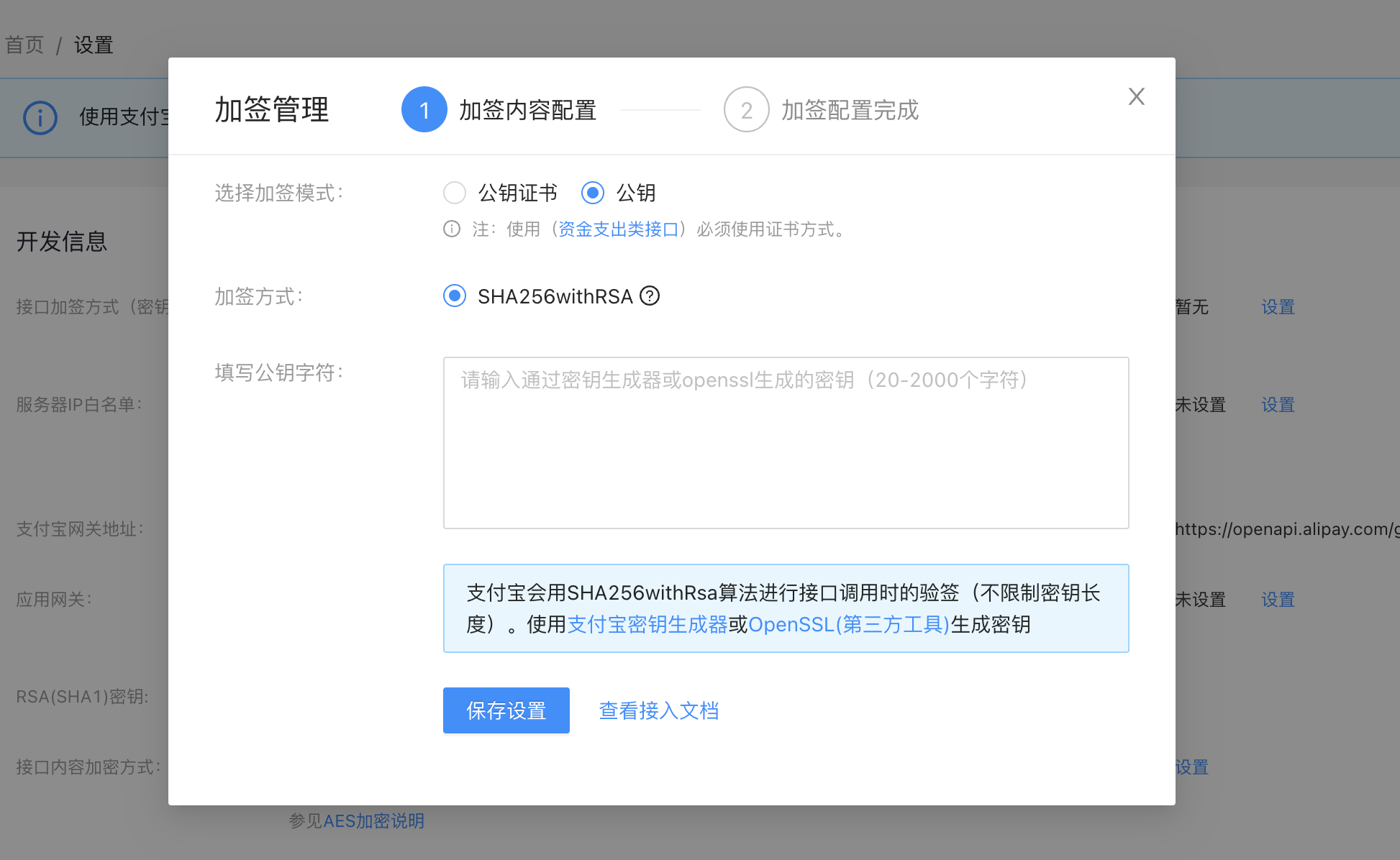Select the 公钥证书 radio option

[455, 193]
